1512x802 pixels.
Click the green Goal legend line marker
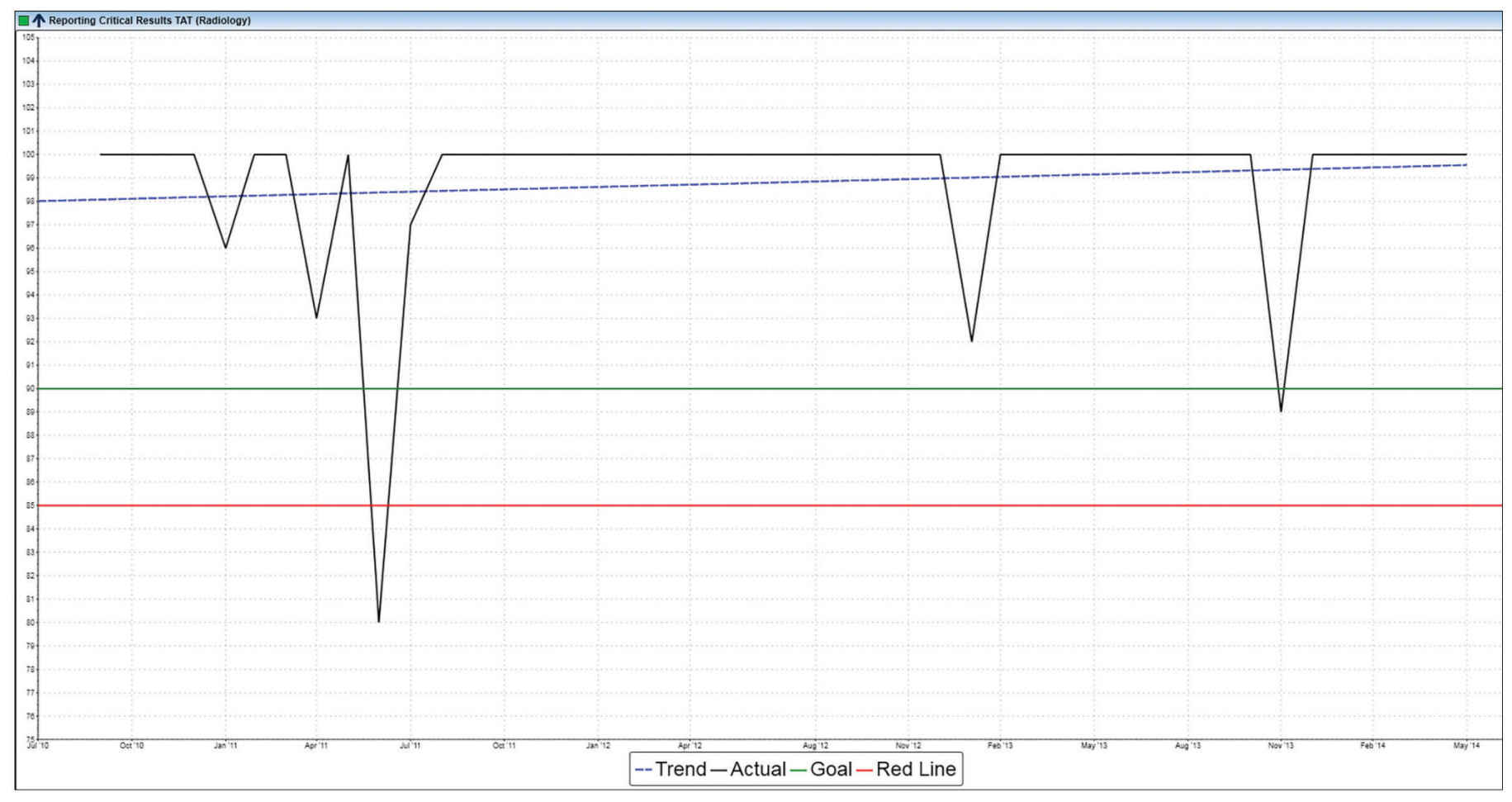pyautogui.click(x=799, y=770)
